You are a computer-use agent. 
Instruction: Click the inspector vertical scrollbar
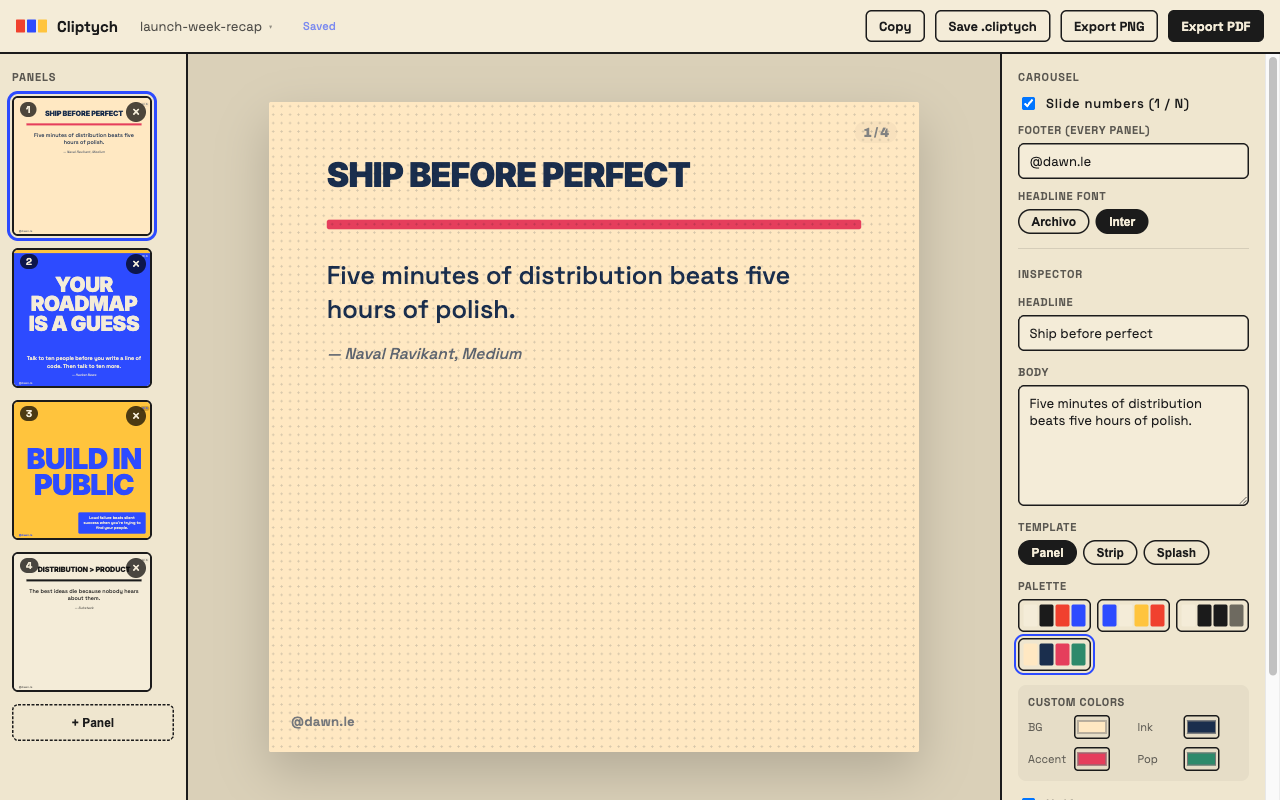1273,365
